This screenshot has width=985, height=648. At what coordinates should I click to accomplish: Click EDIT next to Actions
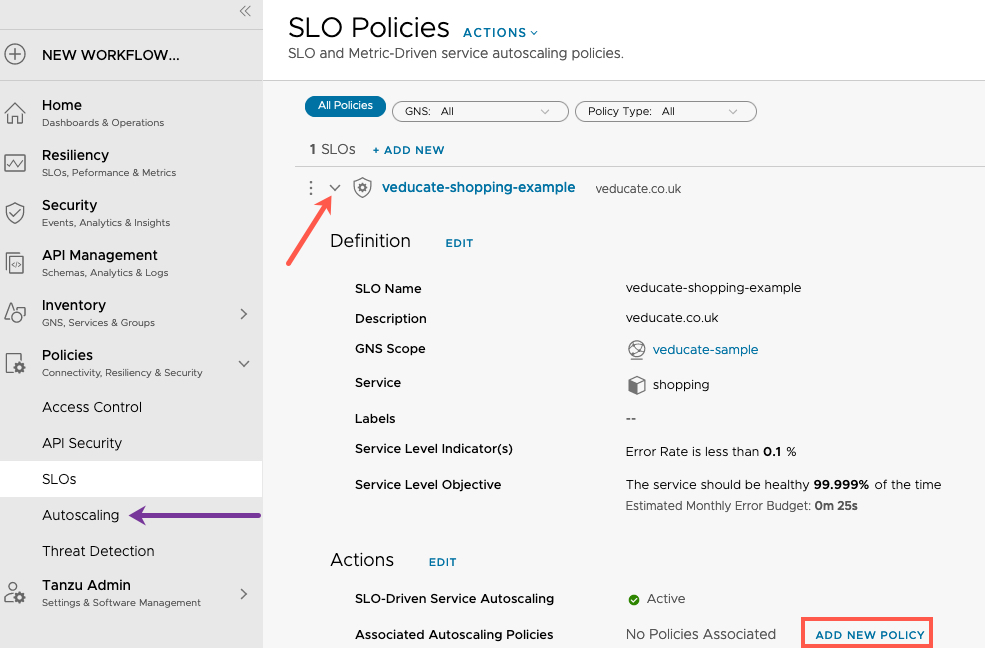[x=442, y=562]
